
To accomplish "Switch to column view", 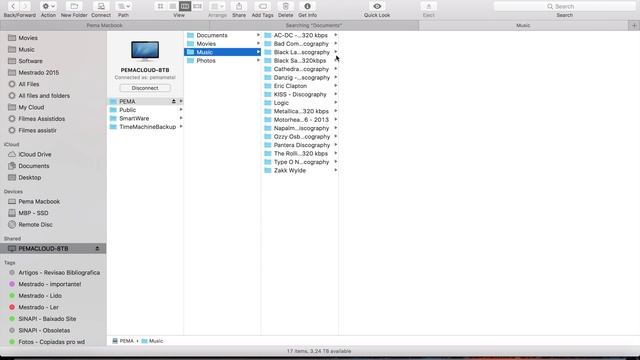I will 185,6.
